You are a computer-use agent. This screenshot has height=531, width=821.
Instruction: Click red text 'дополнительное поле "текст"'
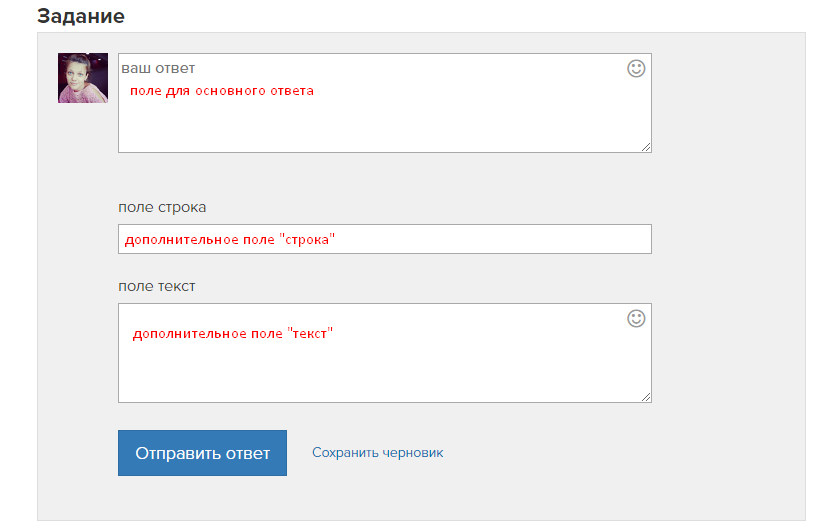point(232,334)
